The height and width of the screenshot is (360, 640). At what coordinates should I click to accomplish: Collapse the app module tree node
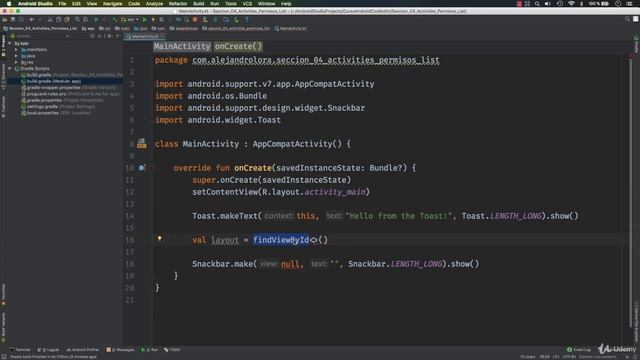tap(10, 43)
